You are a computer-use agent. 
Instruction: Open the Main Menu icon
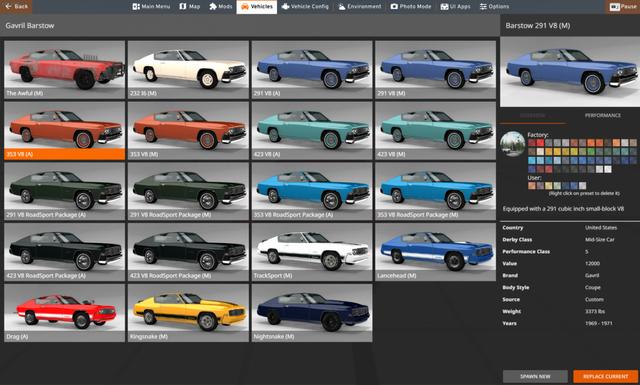click(136, 7)
